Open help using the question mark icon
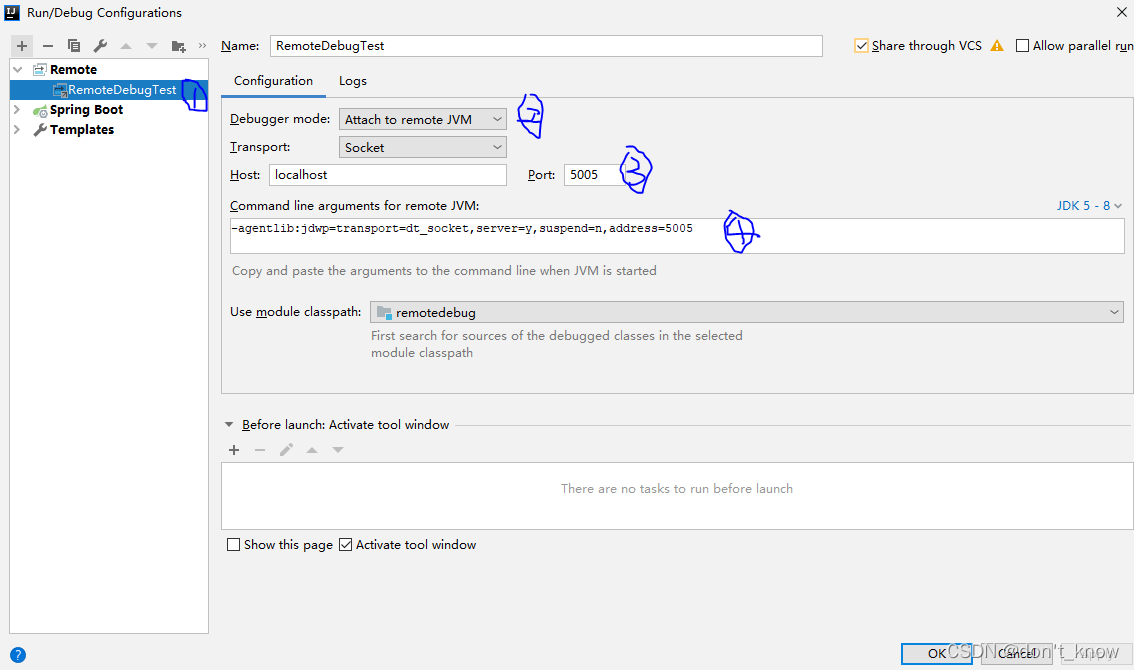Screen dimensions: 1134x670 [x=18, y=655]
